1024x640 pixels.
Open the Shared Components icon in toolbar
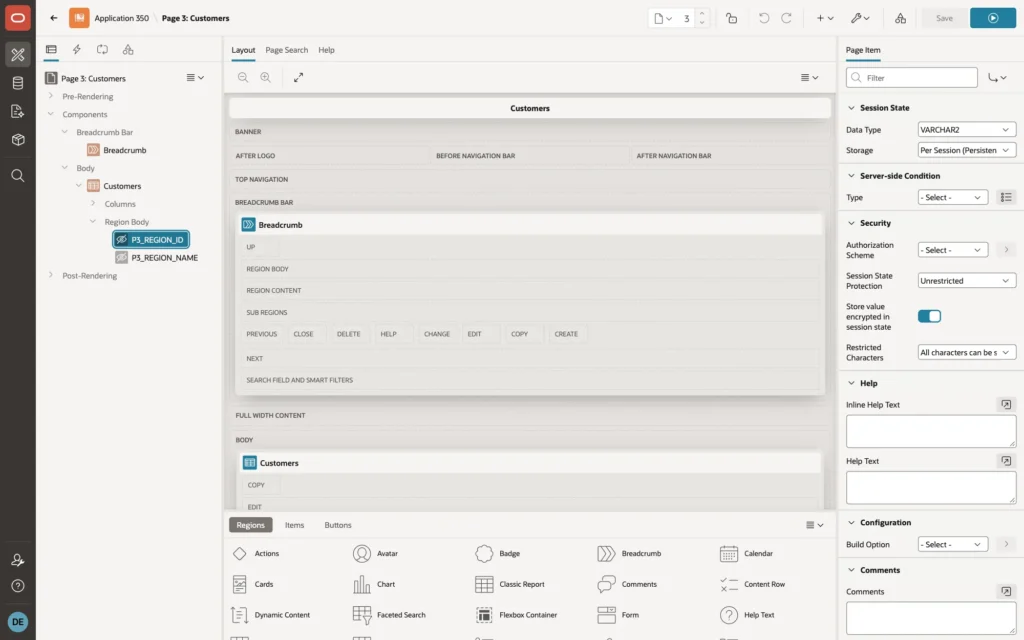click(900, 18)
